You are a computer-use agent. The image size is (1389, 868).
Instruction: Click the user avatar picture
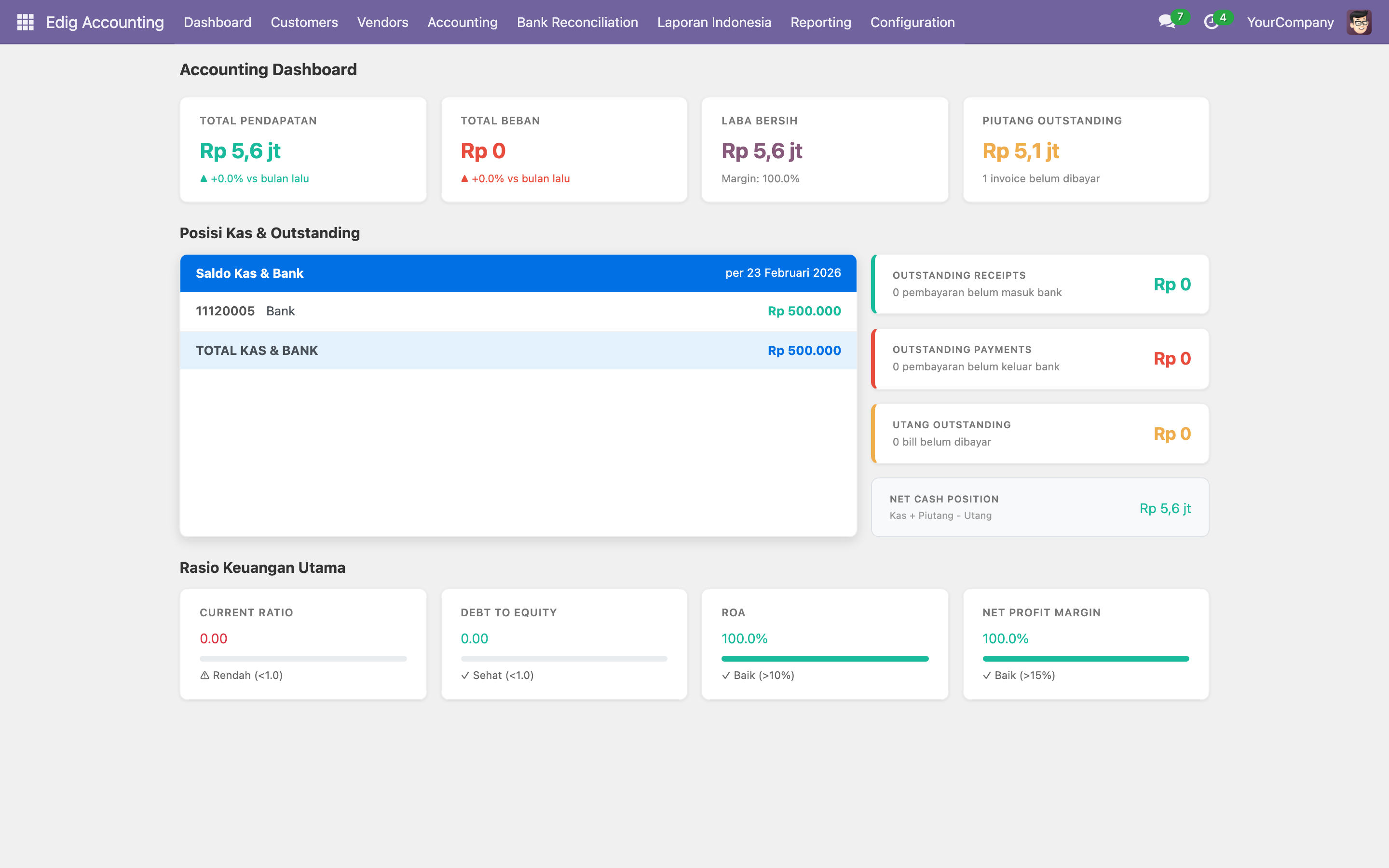point(1358,22)
